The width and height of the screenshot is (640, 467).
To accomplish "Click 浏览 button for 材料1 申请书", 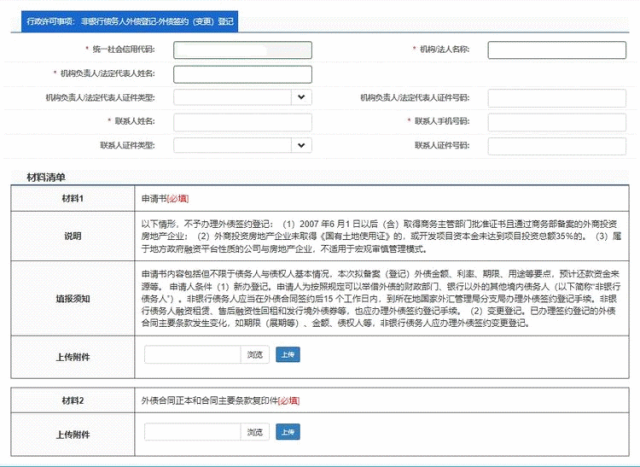I will (x=255, y=355).
